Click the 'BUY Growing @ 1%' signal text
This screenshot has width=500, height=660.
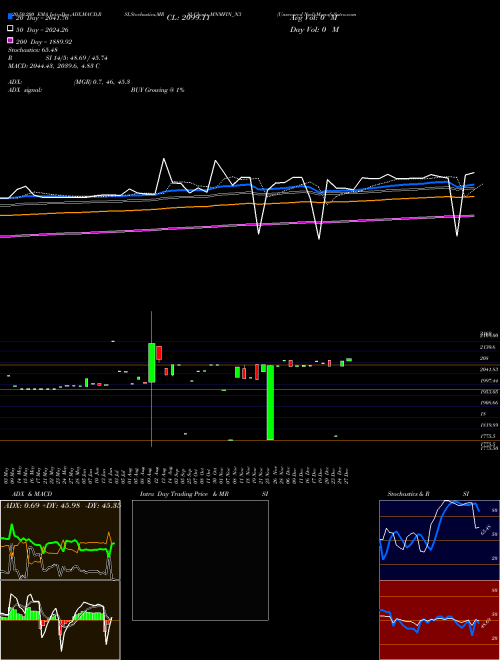pyautogui.click(x=157, y=90)
